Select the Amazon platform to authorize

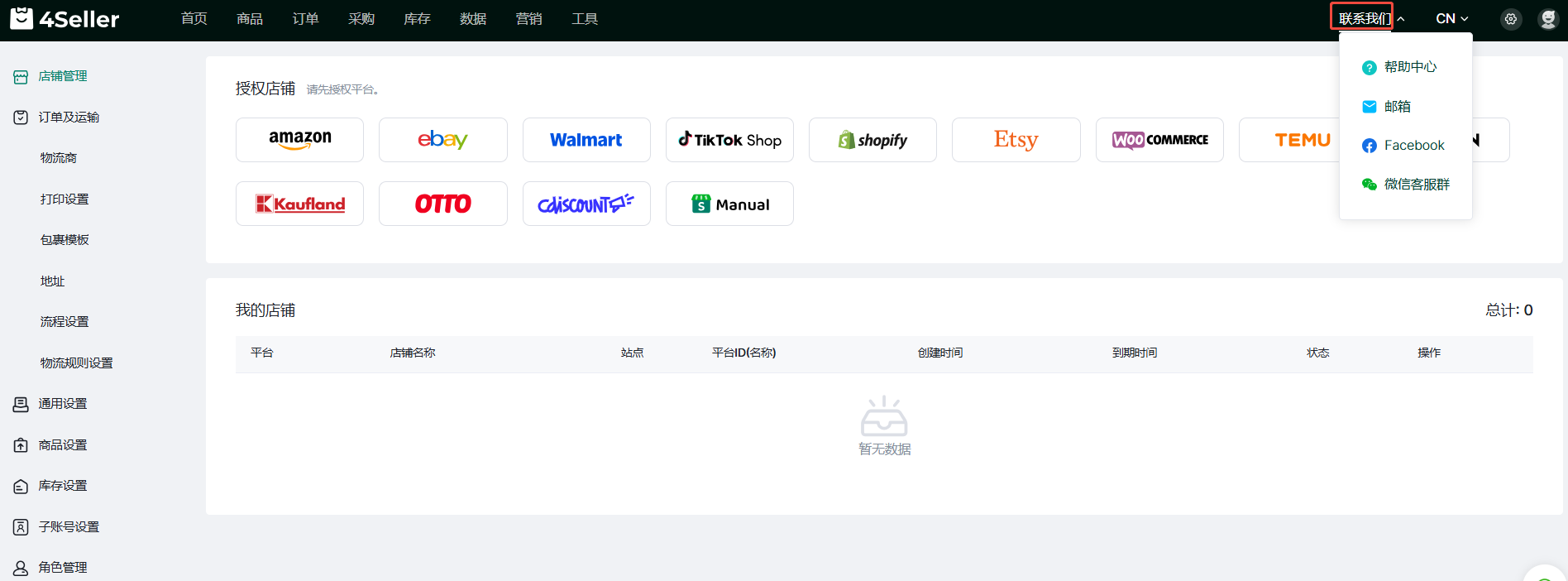pos(299,140)
